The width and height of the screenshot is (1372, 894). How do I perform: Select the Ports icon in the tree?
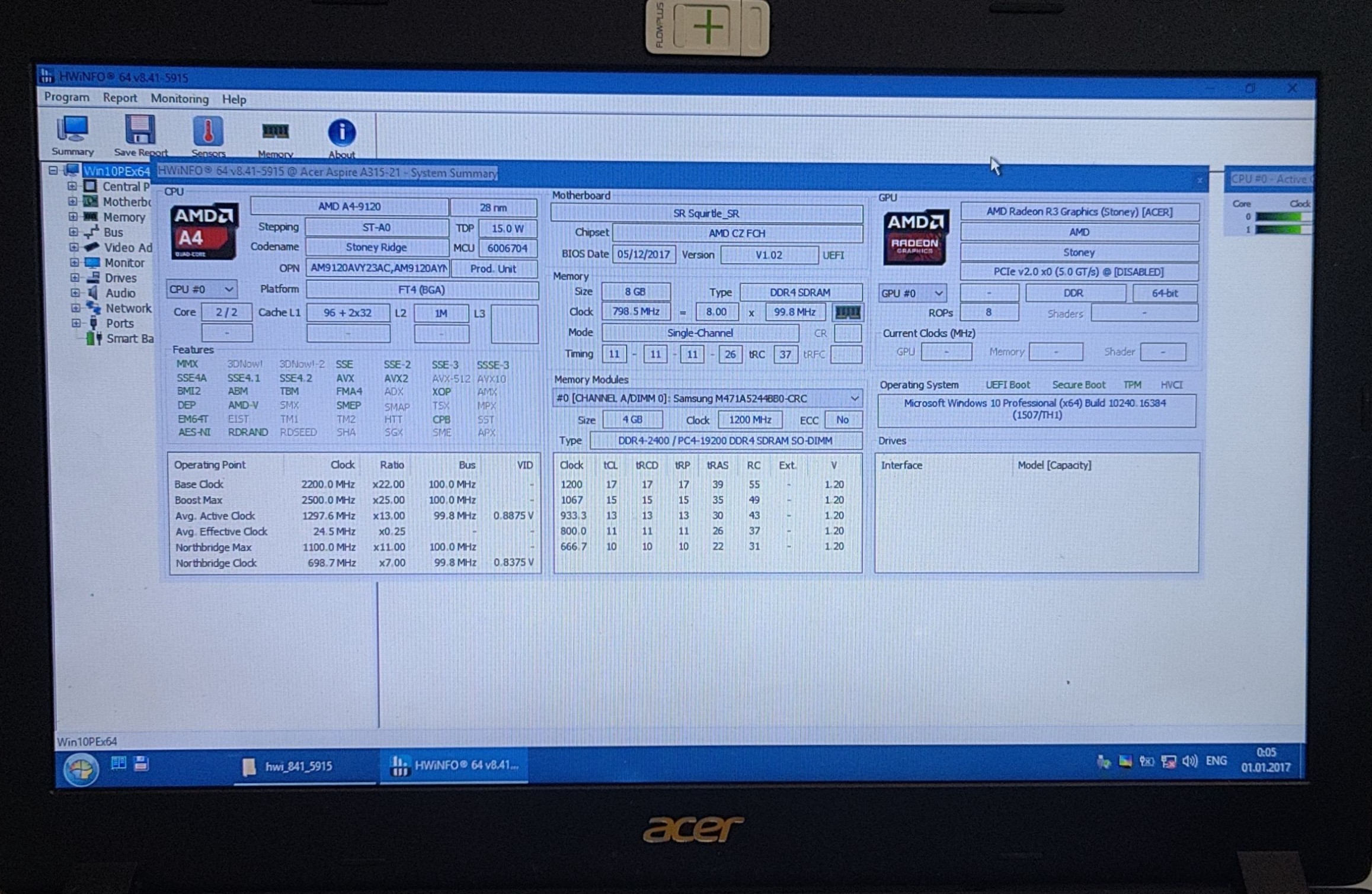[94, 323]
